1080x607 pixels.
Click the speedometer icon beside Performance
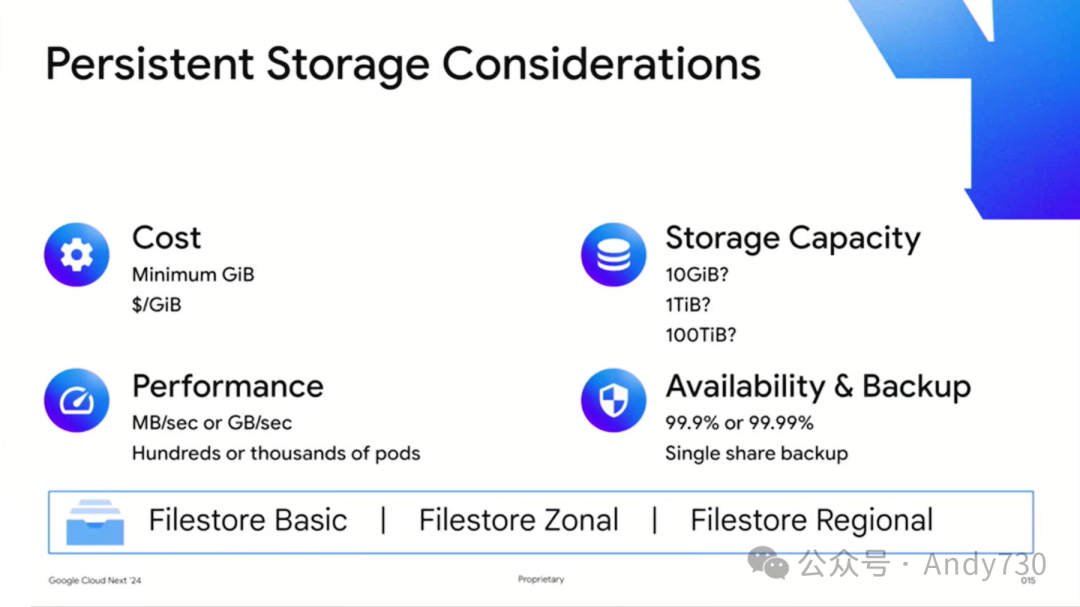(76, 401)
